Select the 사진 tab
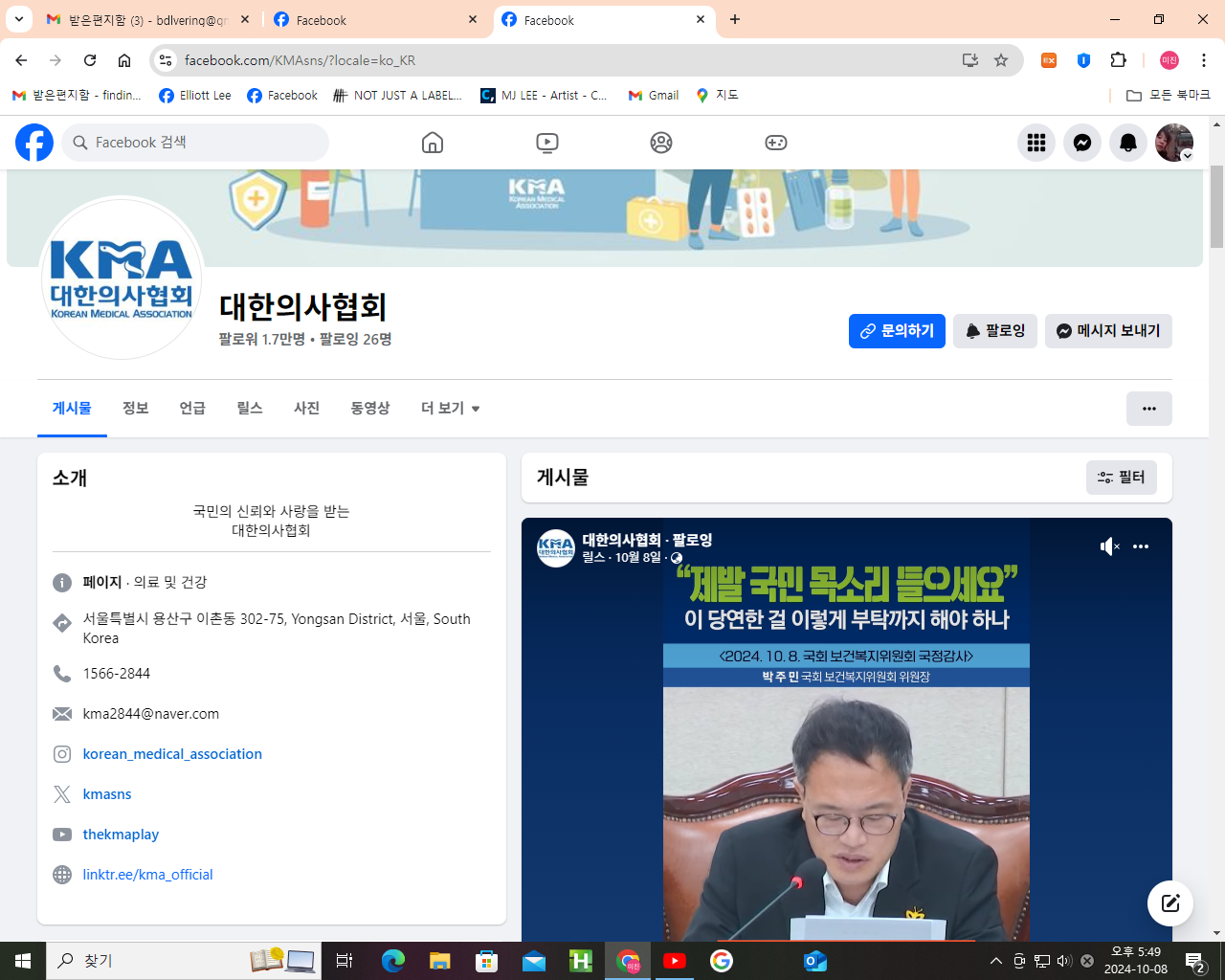 click(306, 408)
